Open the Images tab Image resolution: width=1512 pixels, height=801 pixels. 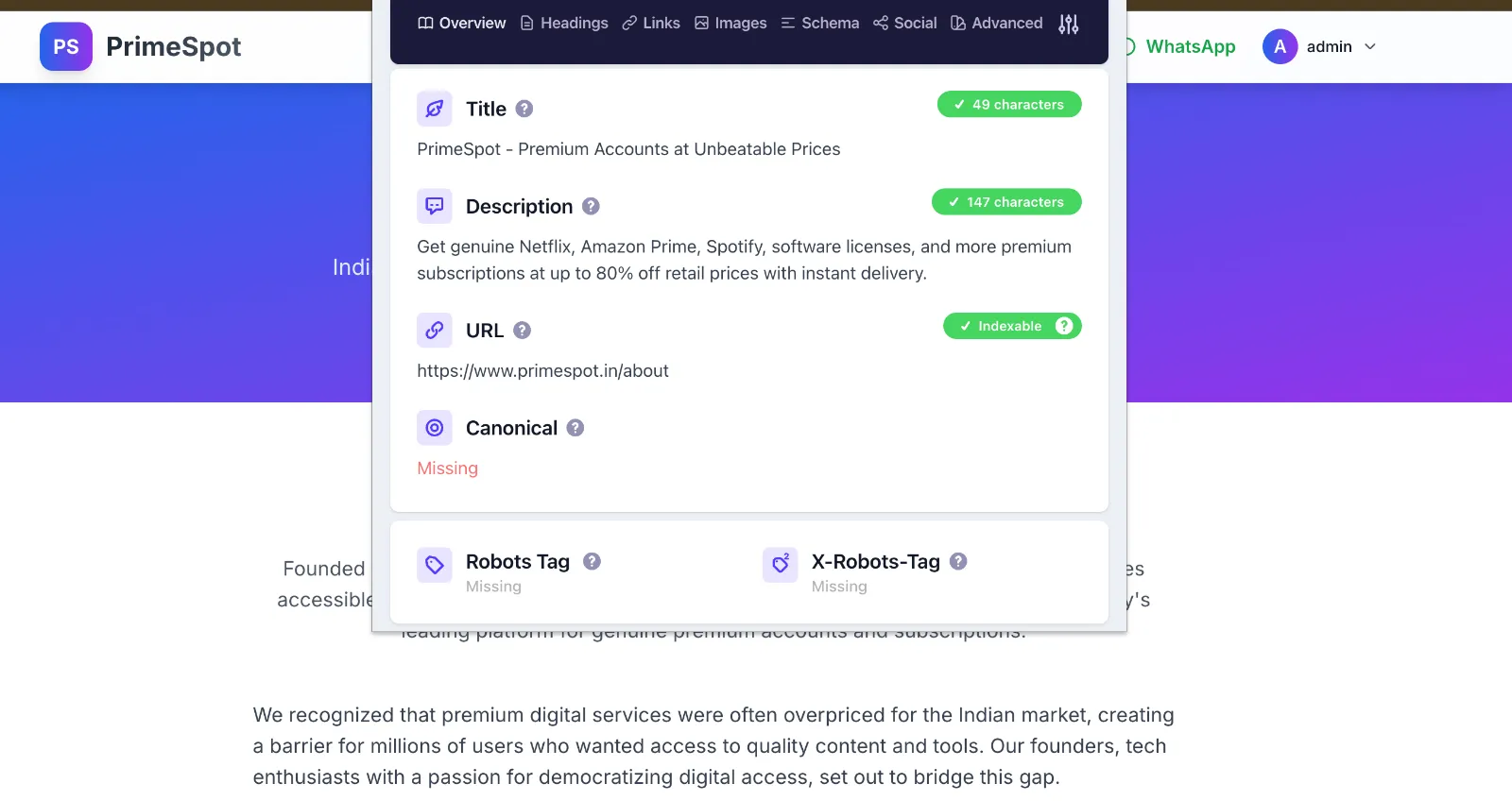[x=730, y=24]
